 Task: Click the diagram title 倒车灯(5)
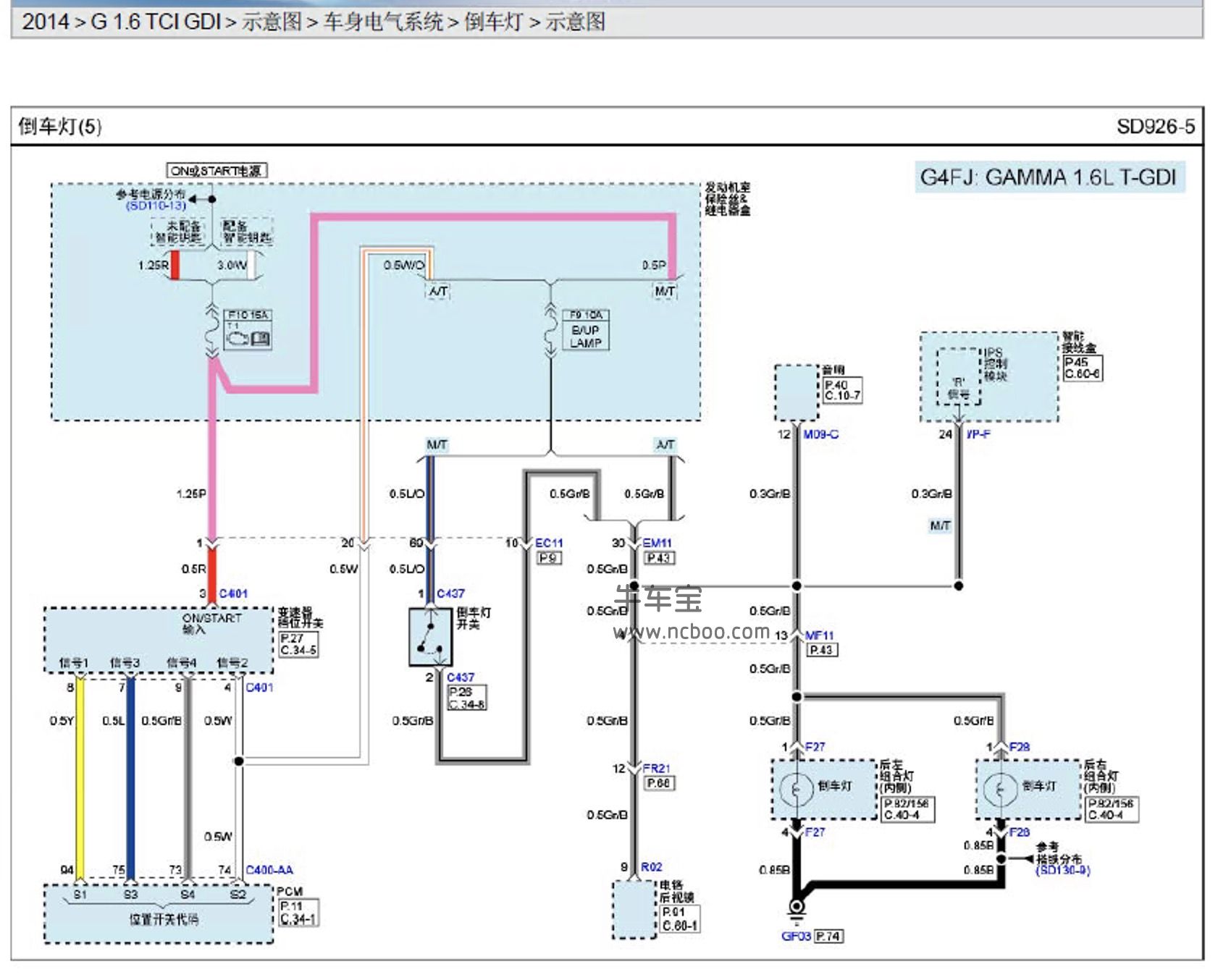tap(60, 127)
